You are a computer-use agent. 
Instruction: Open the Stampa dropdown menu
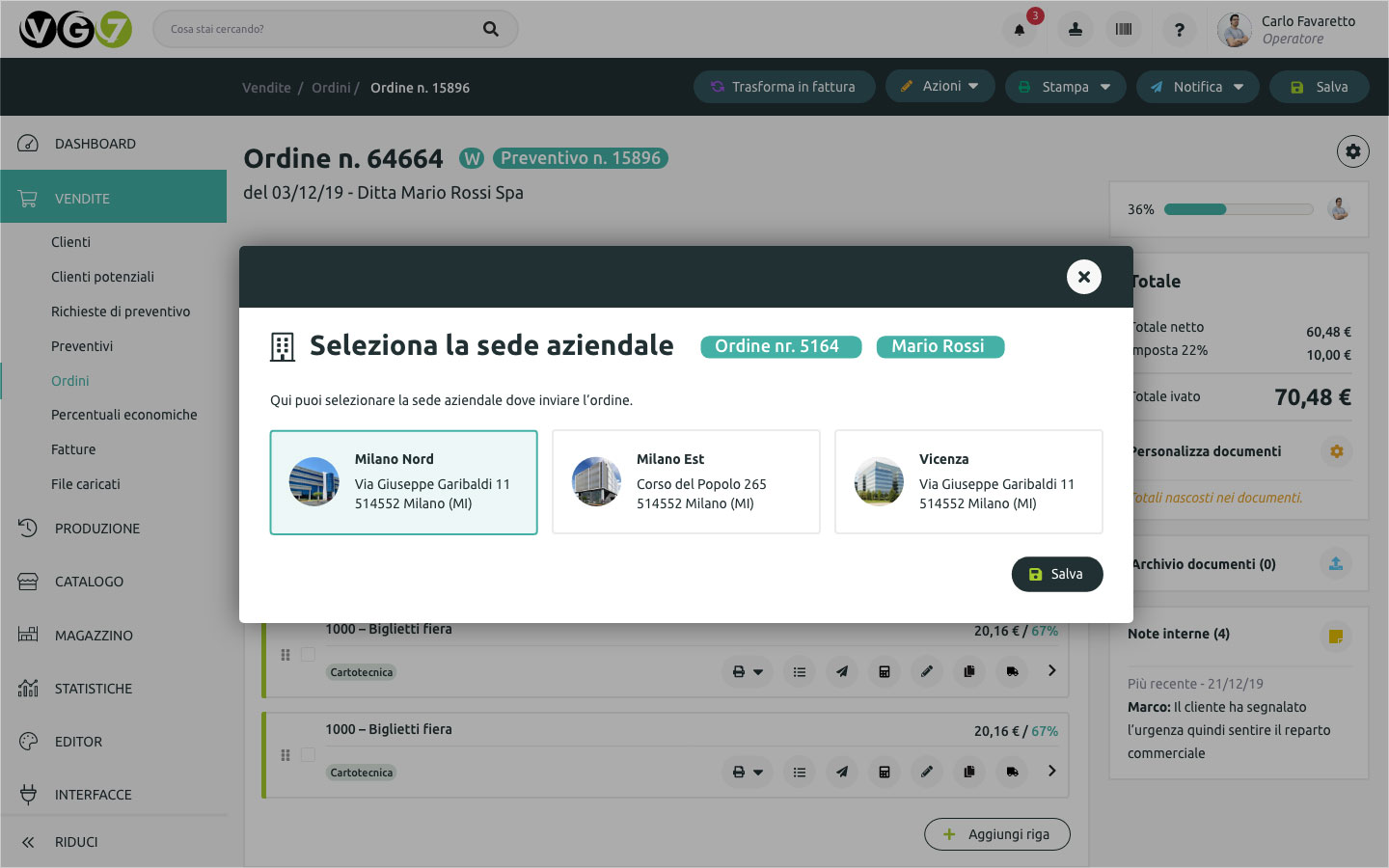click(1065, 87)
